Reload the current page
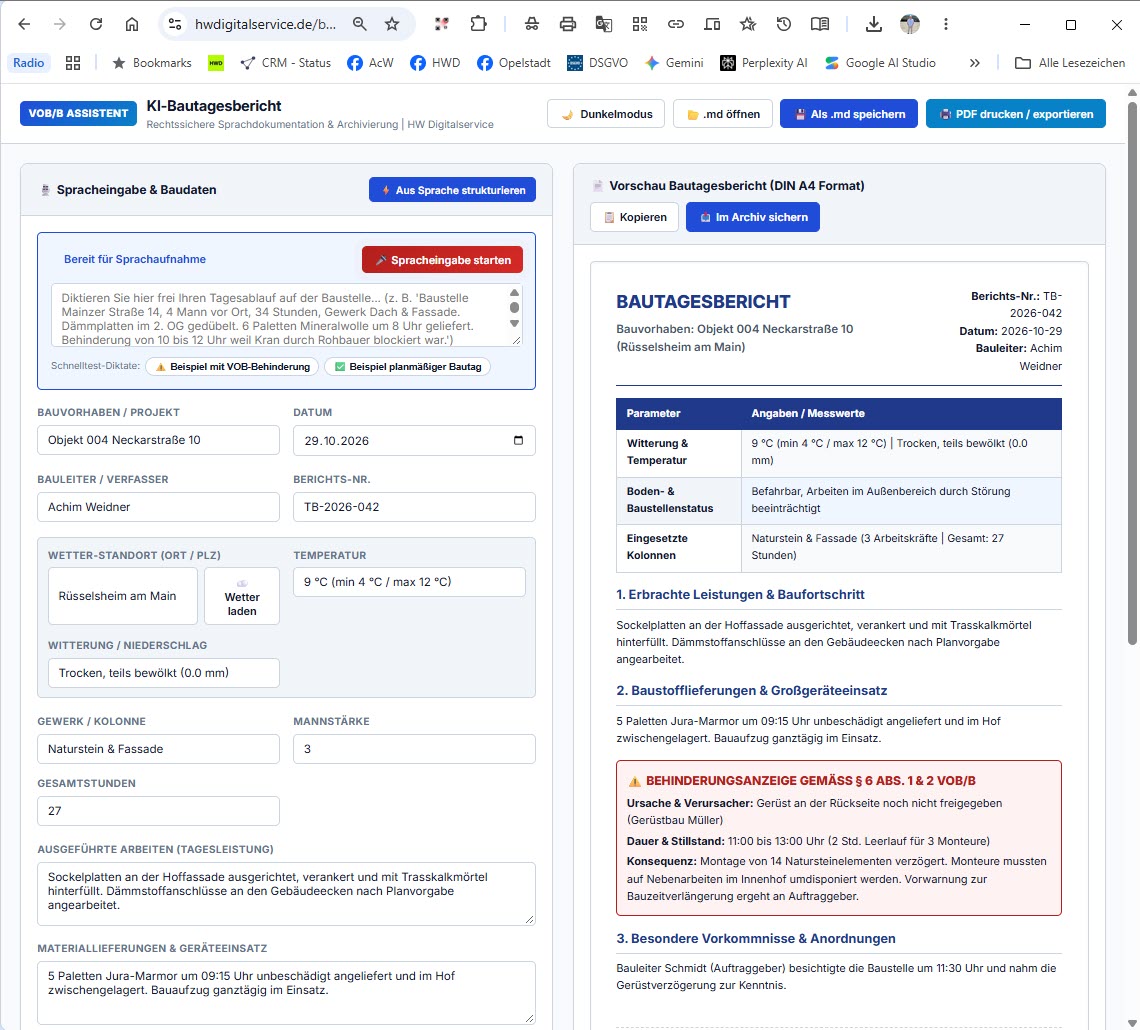This screenshot has height=1030, width=1140. [95, 24]
